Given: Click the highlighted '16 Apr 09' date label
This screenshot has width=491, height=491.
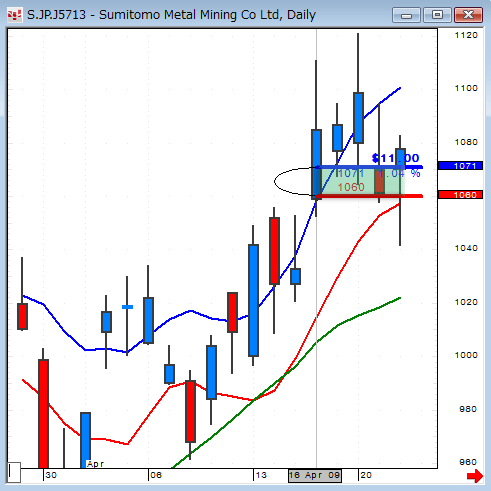Looking at the screenshot, I should (x=315, y=475).
